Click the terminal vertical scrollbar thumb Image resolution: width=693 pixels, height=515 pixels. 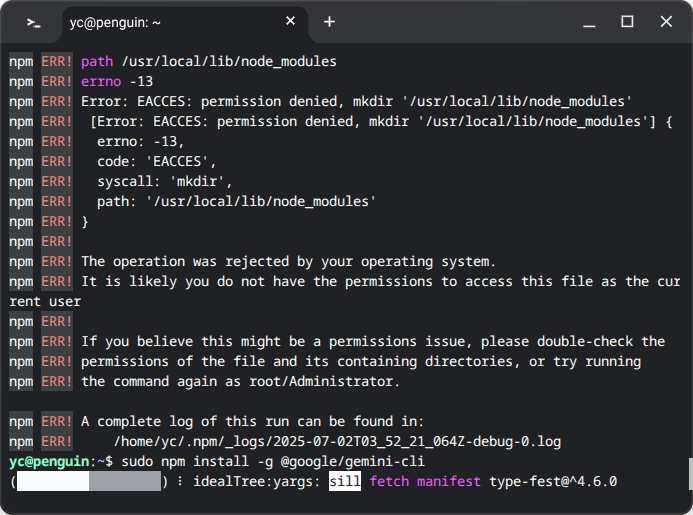[690, 475]
